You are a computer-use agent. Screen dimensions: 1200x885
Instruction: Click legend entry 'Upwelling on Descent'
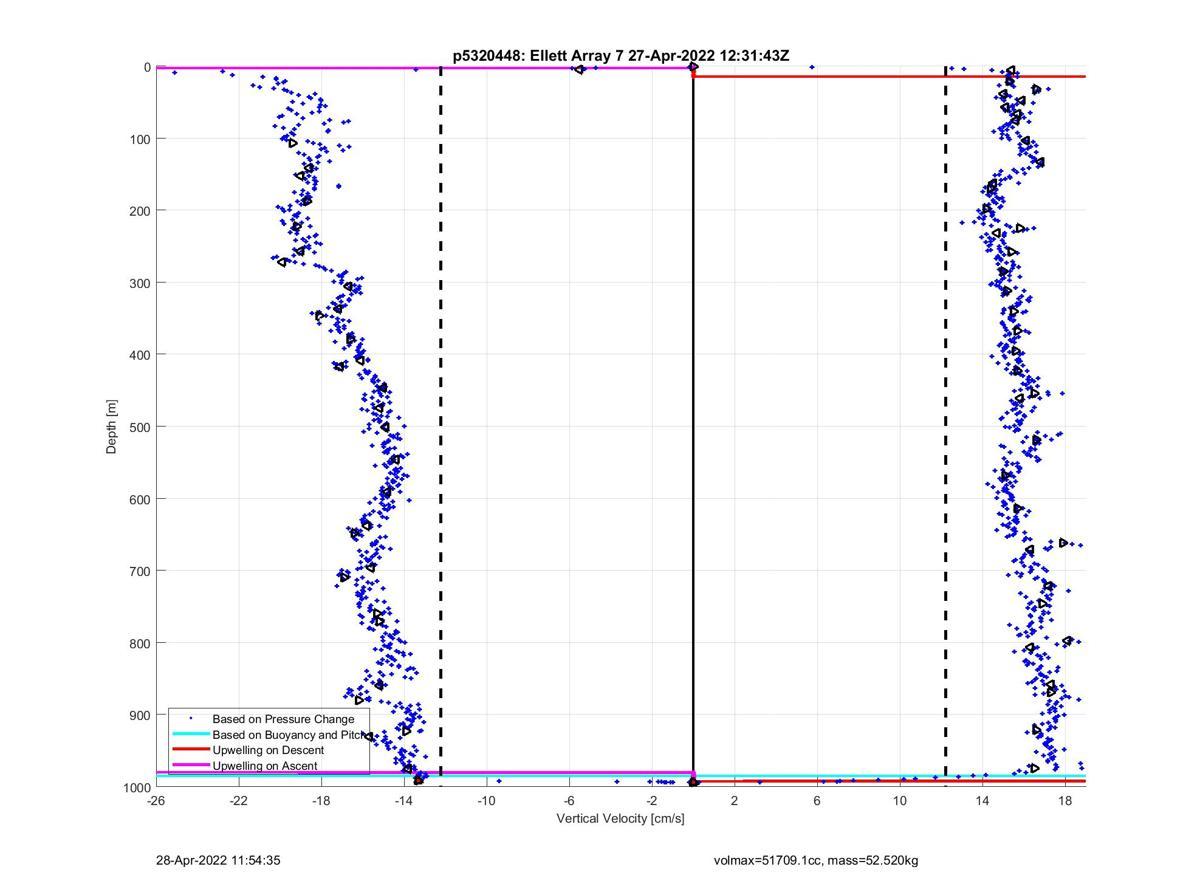point(268,750)
